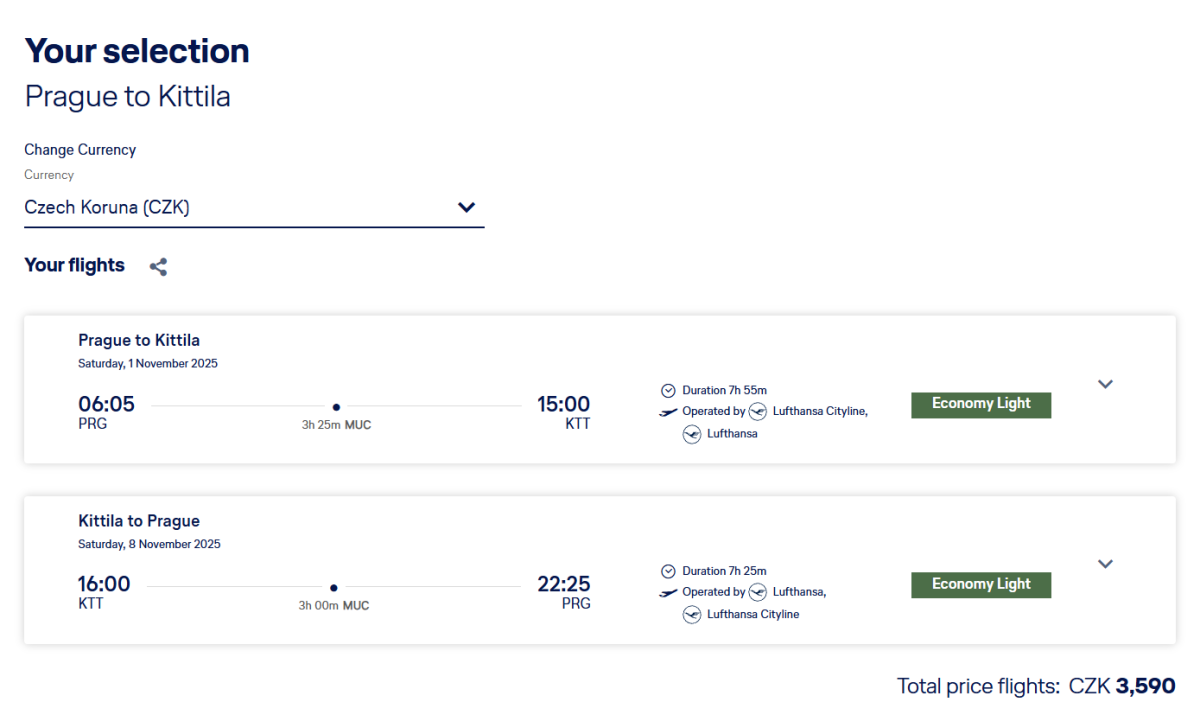This screenshot has width=1200, height=702.
Task: Click the share icon beside Your flights
Action: 158,267
